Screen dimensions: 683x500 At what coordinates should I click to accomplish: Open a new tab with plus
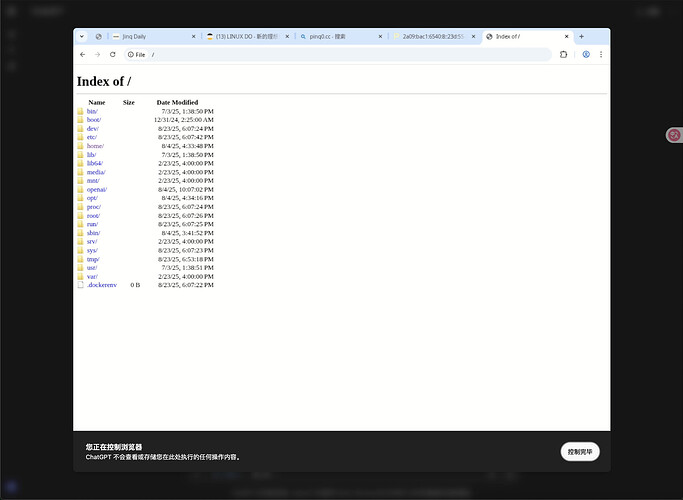pyautogui.click(x=582, y=37)
